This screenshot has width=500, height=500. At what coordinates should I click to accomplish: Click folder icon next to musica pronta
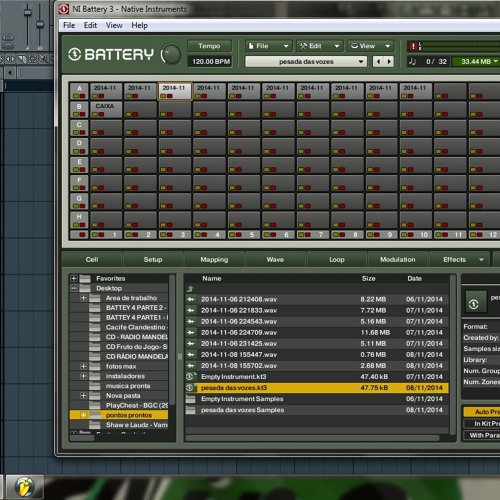[x=95, y=386]
